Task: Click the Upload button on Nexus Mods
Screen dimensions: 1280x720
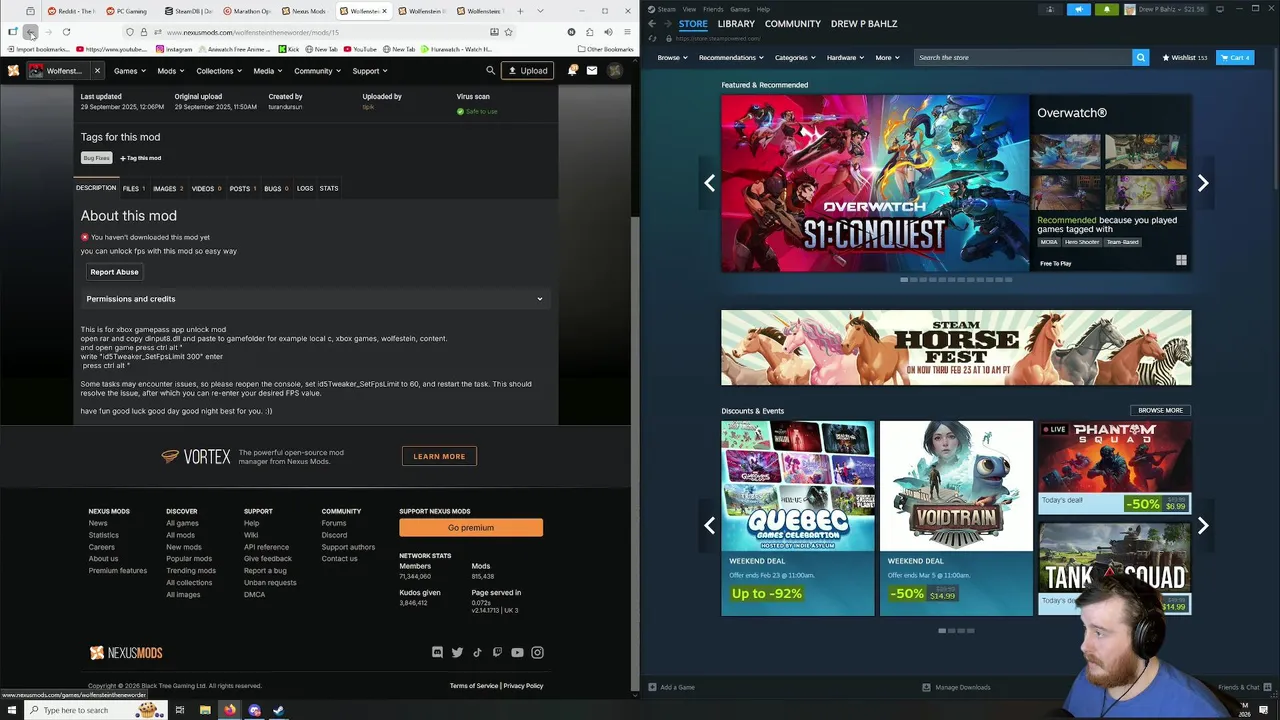Action: click(527, 71)
